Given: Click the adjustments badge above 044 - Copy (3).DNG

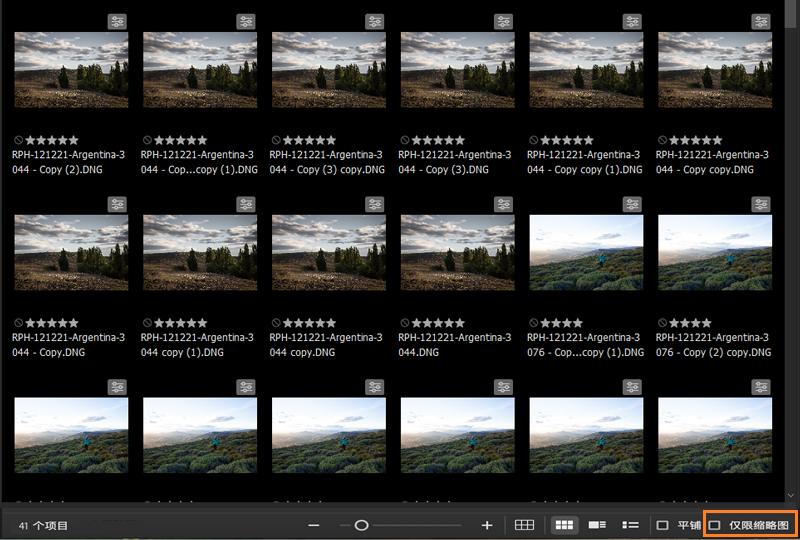Looking at the screenshot, I should point(504,22).
